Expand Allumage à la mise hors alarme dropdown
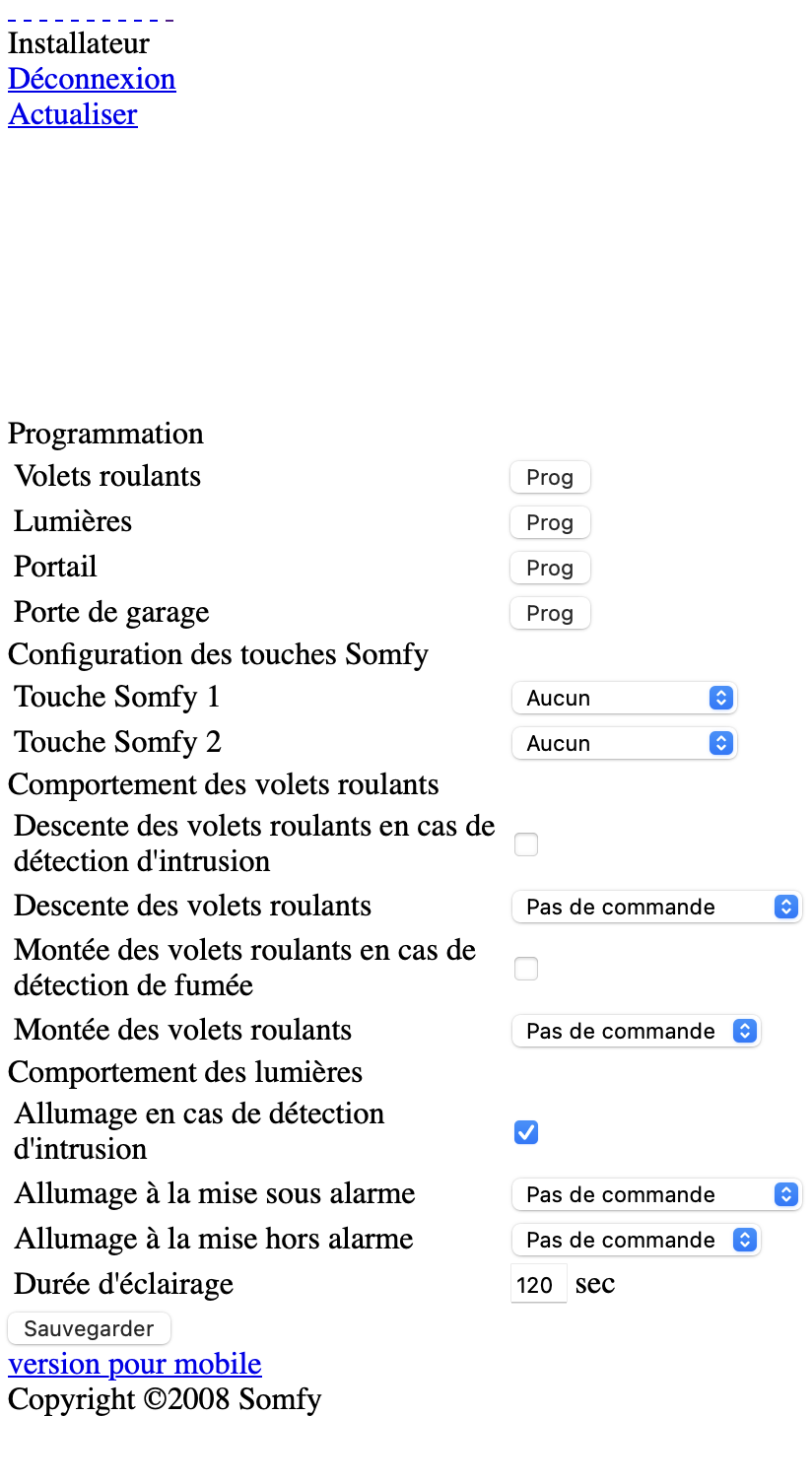Image resolution: width=812 pixels, height=1484 pixels. (x=636, y=1240)
